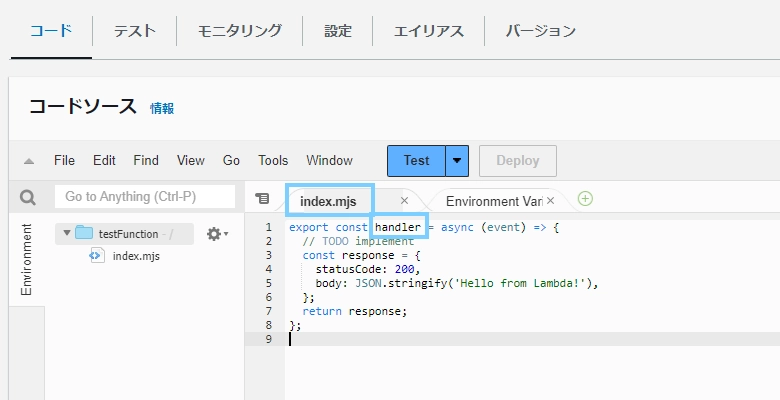
Task: Open the Go menu
Action: [x=231, y=160]
